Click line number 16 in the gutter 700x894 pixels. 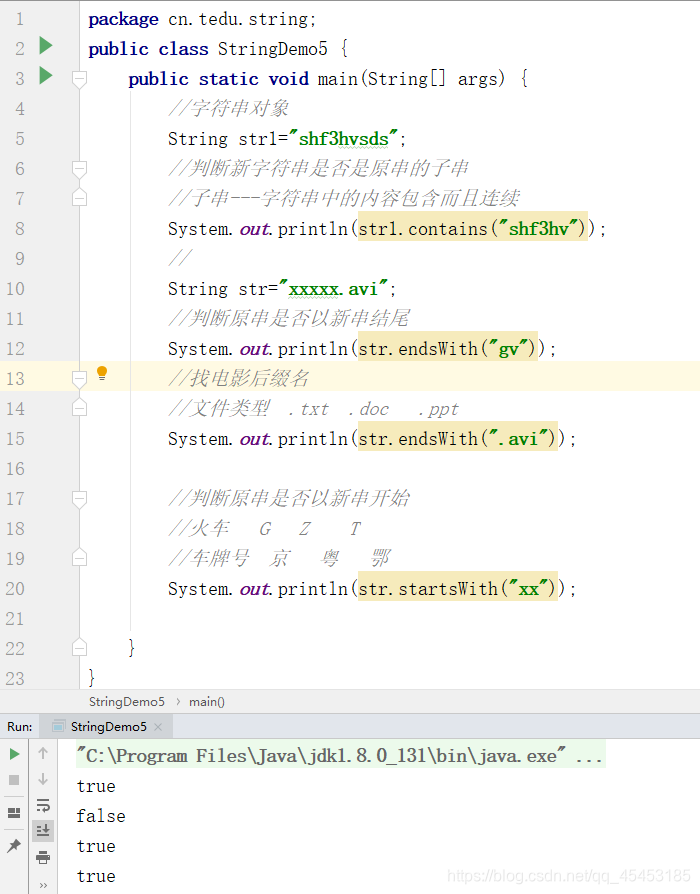pyautogui.click(x=15, y=469)
